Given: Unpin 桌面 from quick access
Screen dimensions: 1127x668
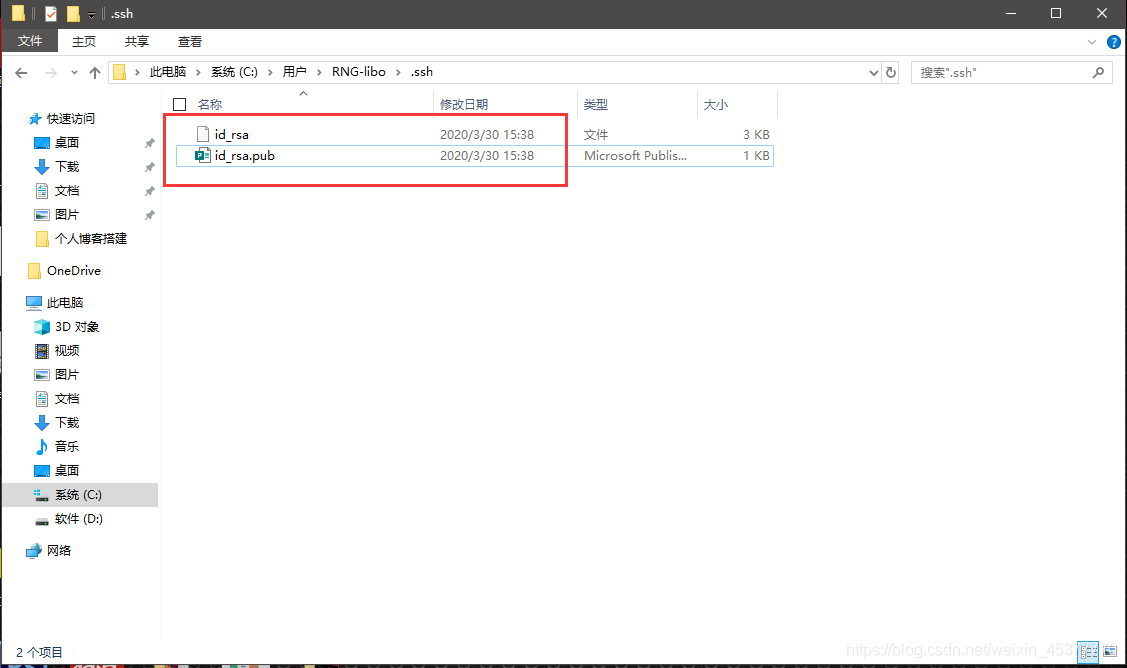Looking at the screenshot, I should pyautogui.click(x=150, y=143).
